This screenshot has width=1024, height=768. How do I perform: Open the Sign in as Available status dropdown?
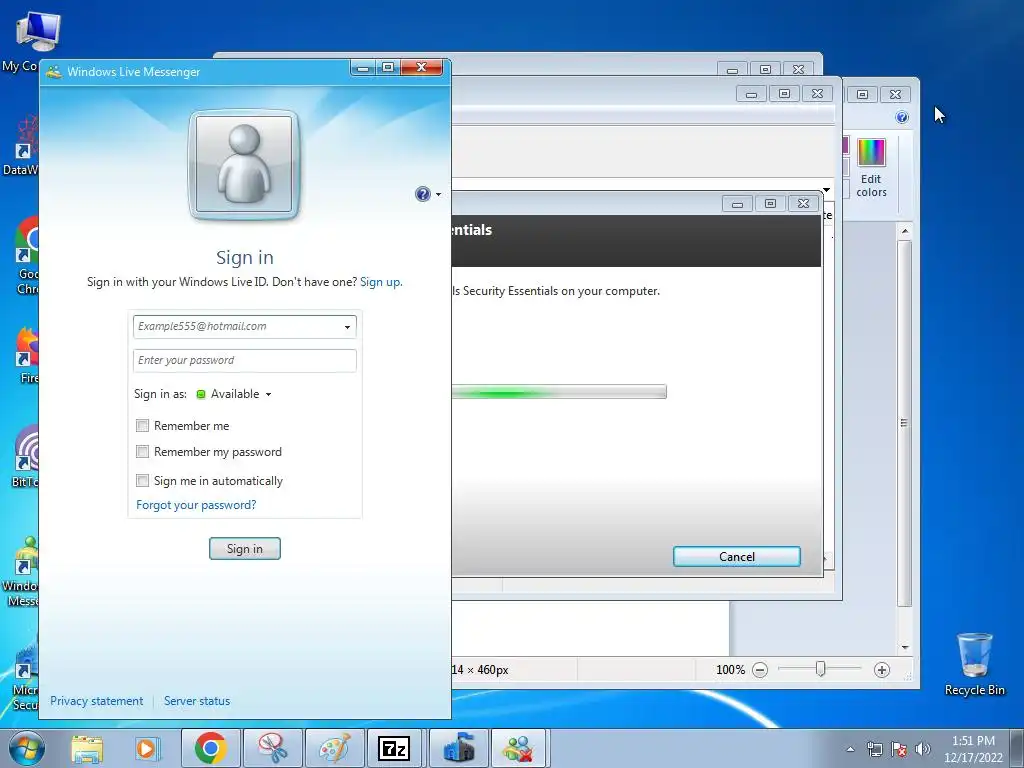234,394
